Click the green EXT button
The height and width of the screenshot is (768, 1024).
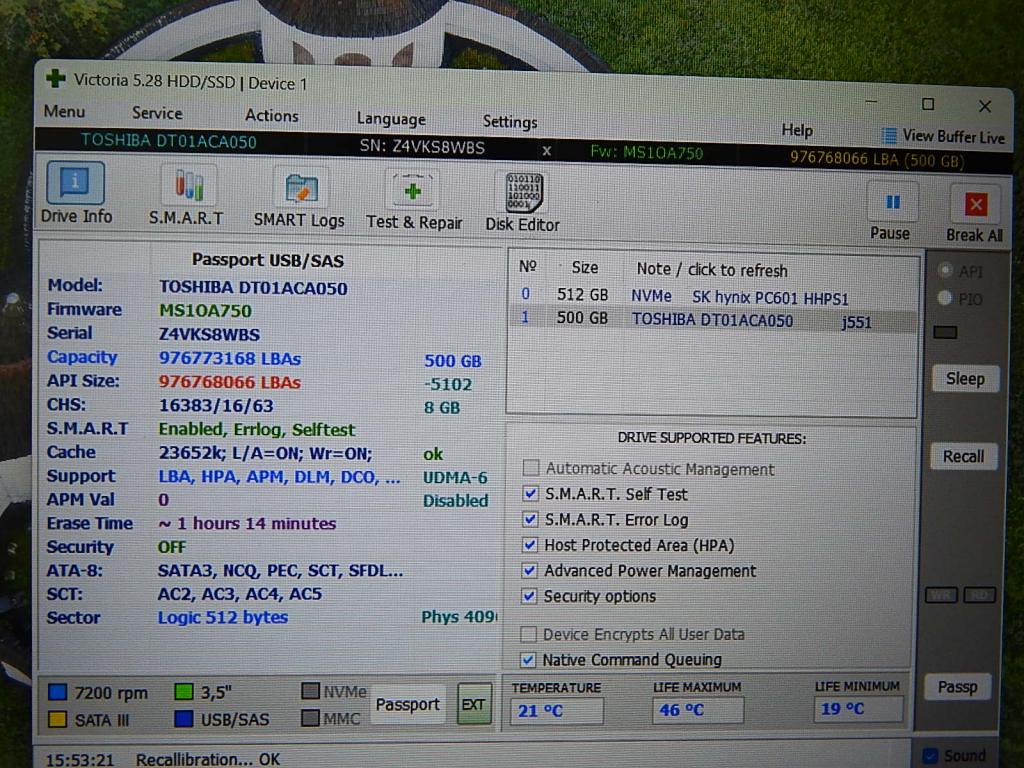click(x=473, y=704)
